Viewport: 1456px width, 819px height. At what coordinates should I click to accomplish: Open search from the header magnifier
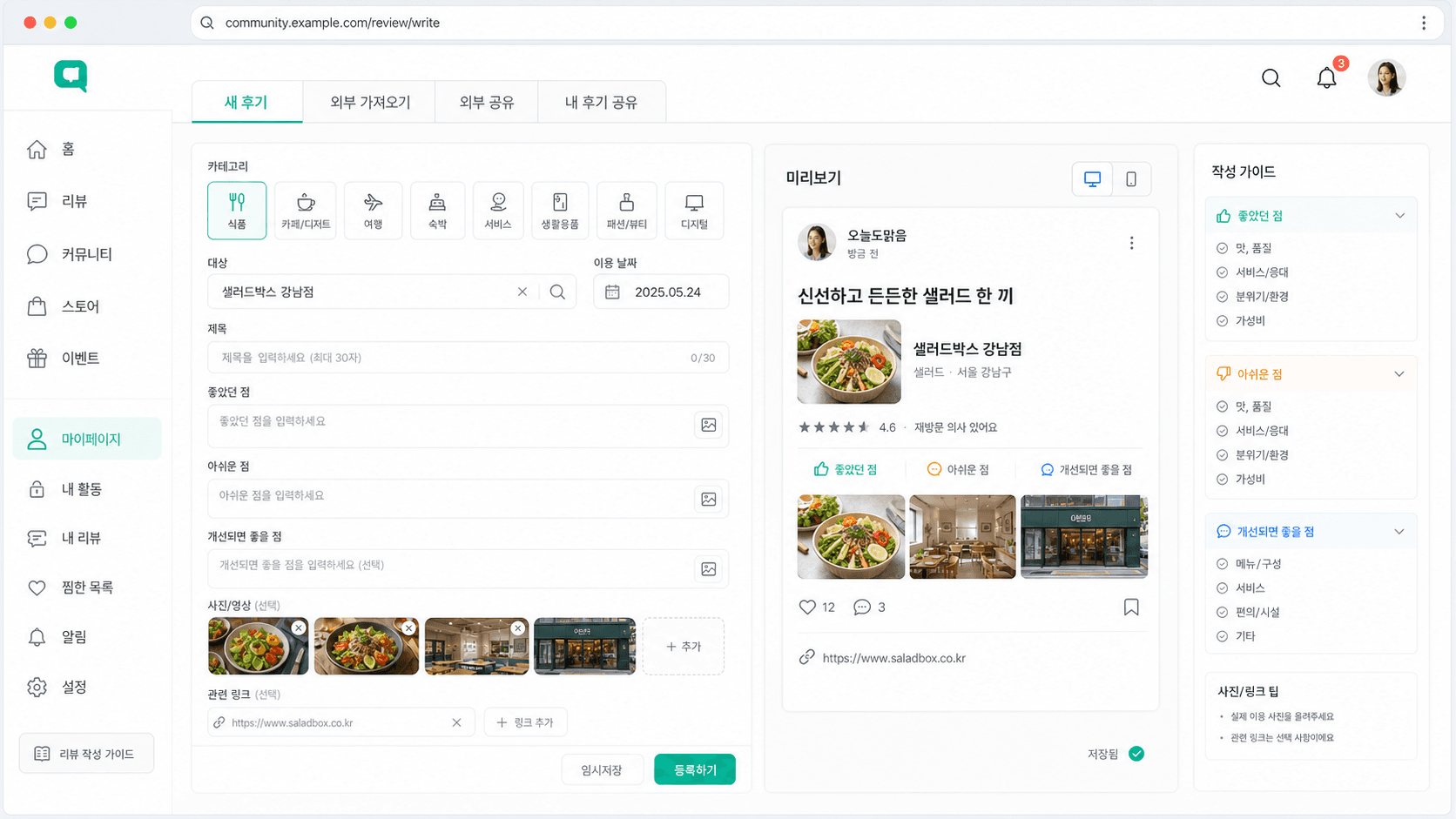1271,78
